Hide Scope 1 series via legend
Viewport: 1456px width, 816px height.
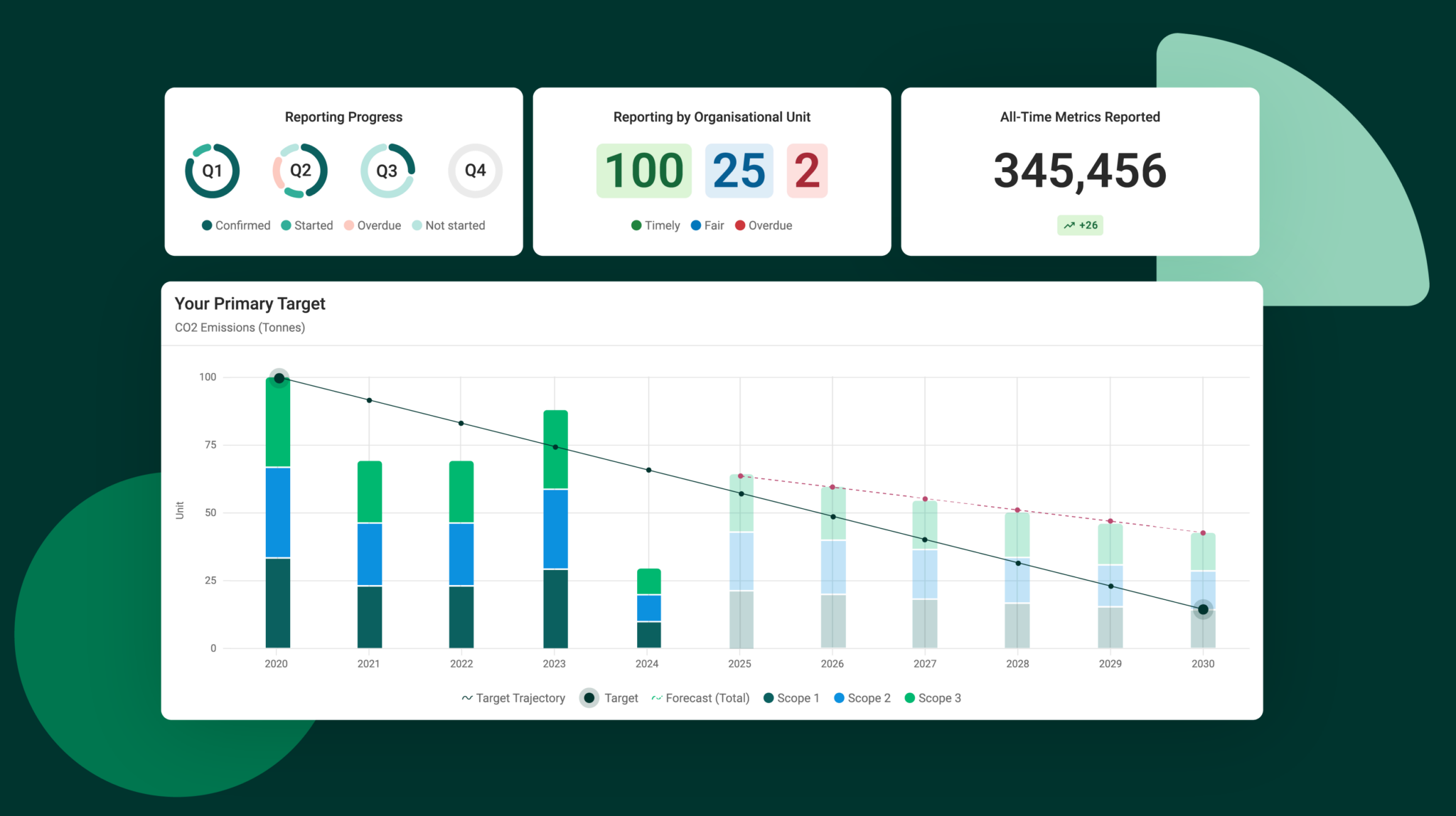coord(791,698)
